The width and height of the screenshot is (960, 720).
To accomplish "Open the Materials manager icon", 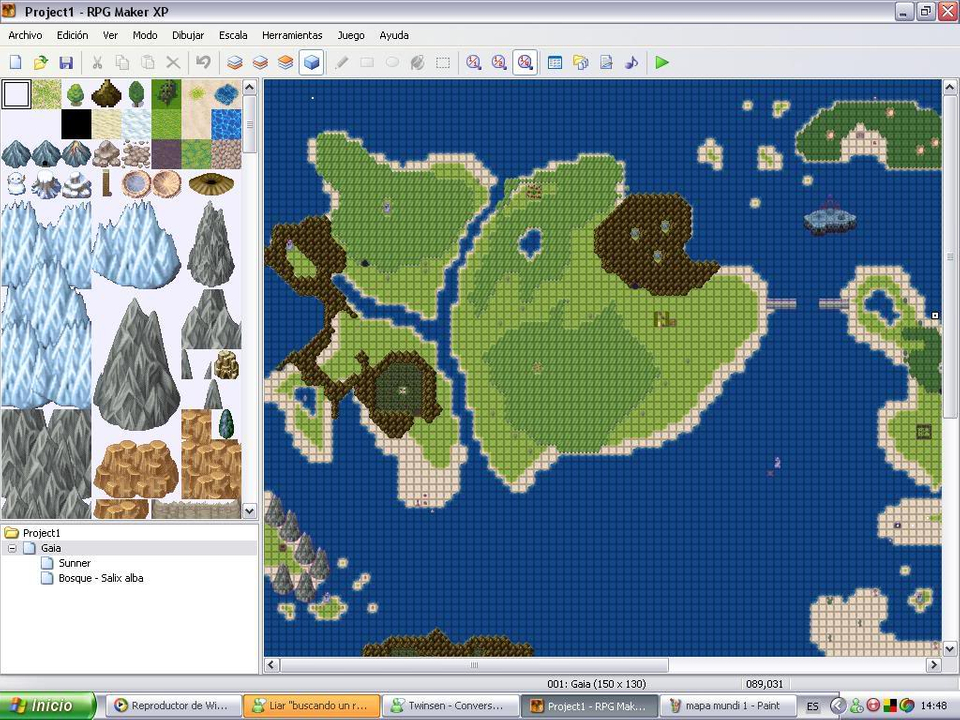I will [x=580, y=62].
